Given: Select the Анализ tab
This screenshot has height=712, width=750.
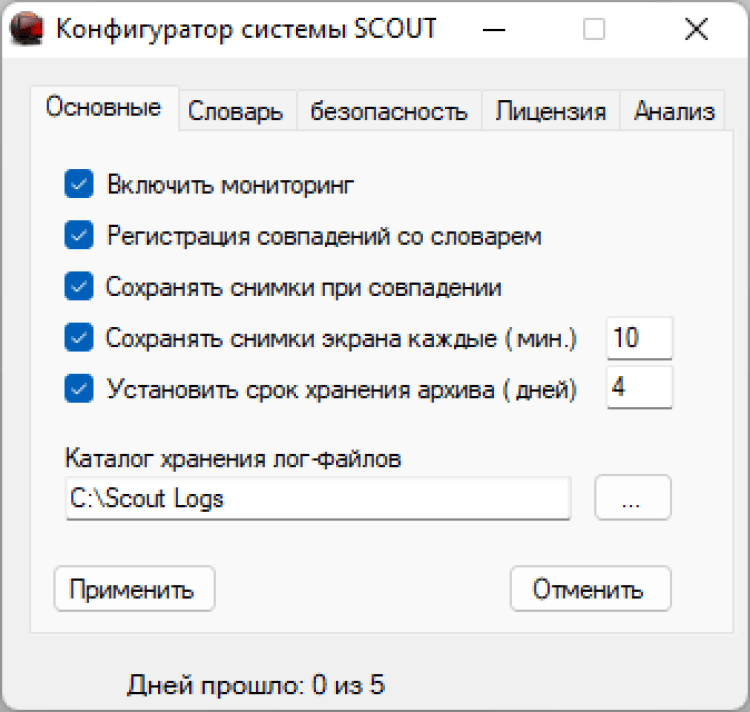Looking at the screenshot, I should click(x=674, y=111).
